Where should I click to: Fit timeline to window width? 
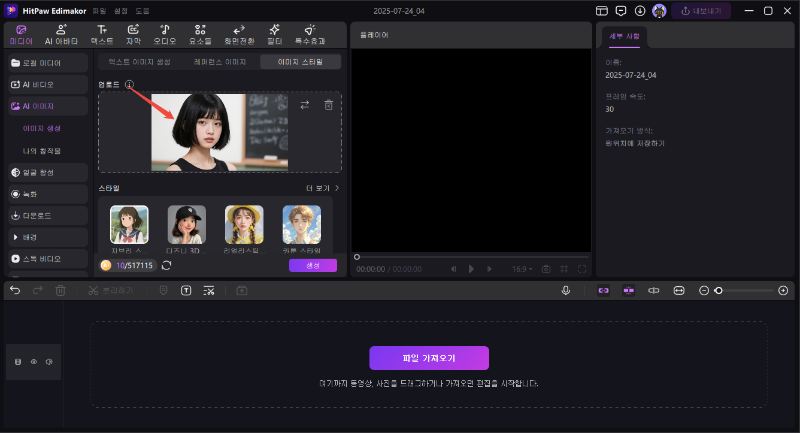(679, 290)
